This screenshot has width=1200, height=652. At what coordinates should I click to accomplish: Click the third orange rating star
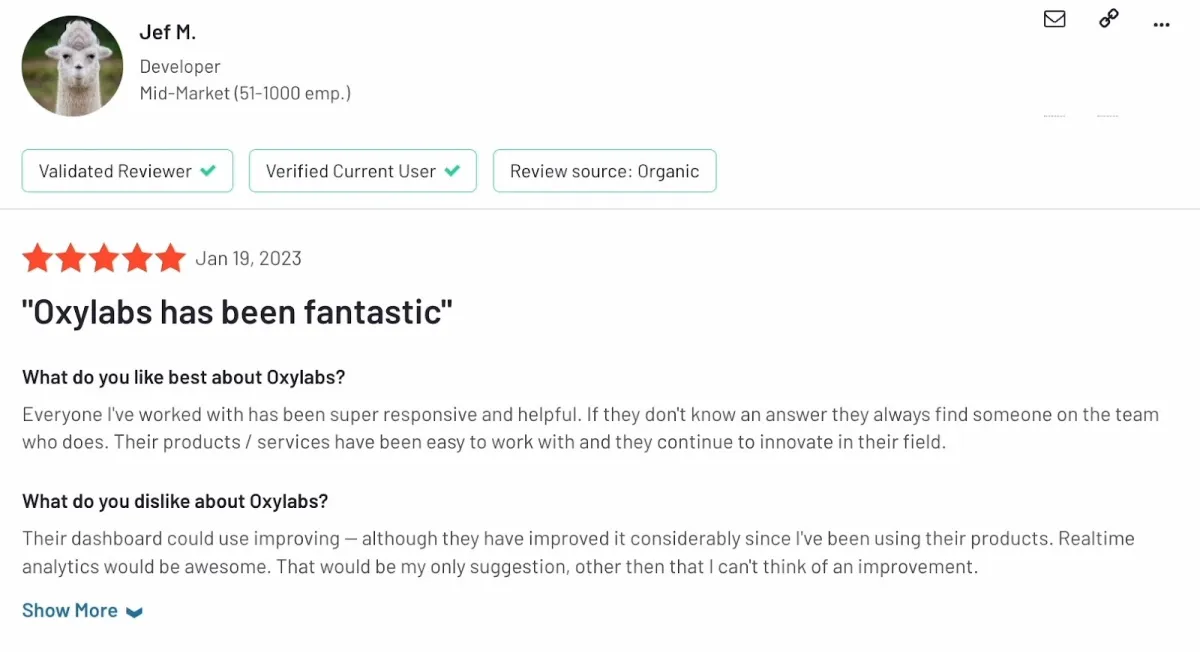tap(104, 258)
